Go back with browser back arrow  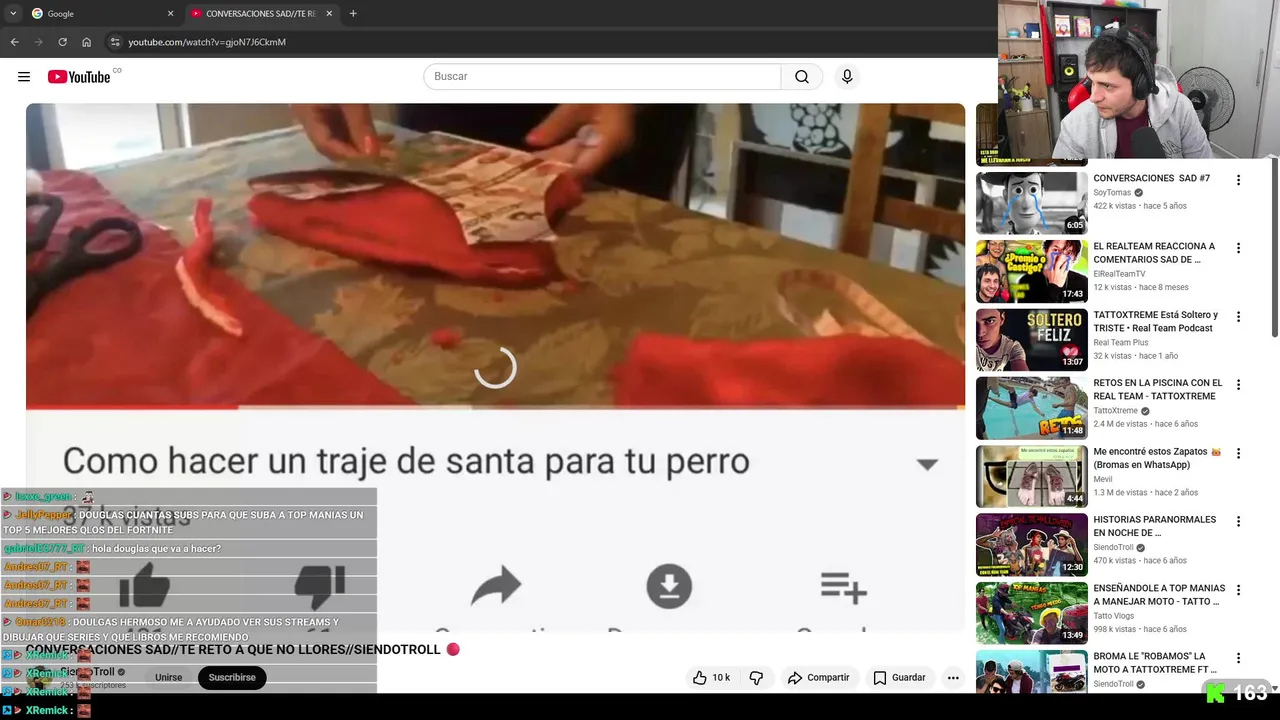(14, 42)
